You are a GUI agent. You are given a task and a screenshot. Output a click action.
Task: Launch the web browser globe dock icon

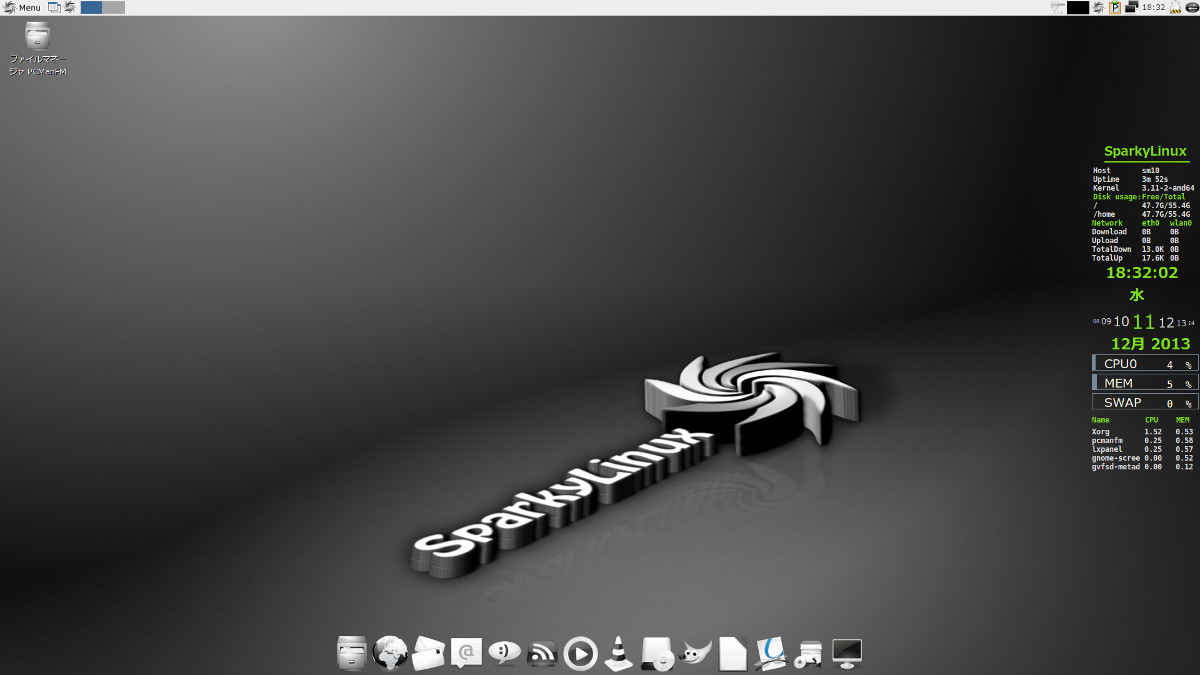389,653
